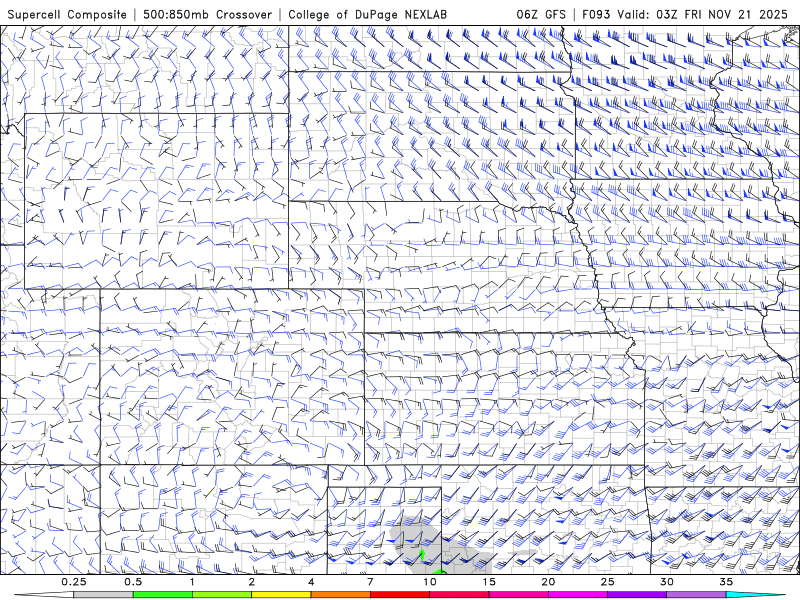Click the legend value "30"
The height and width of the screenshot is (600, 800).
[x=666, y=582]
